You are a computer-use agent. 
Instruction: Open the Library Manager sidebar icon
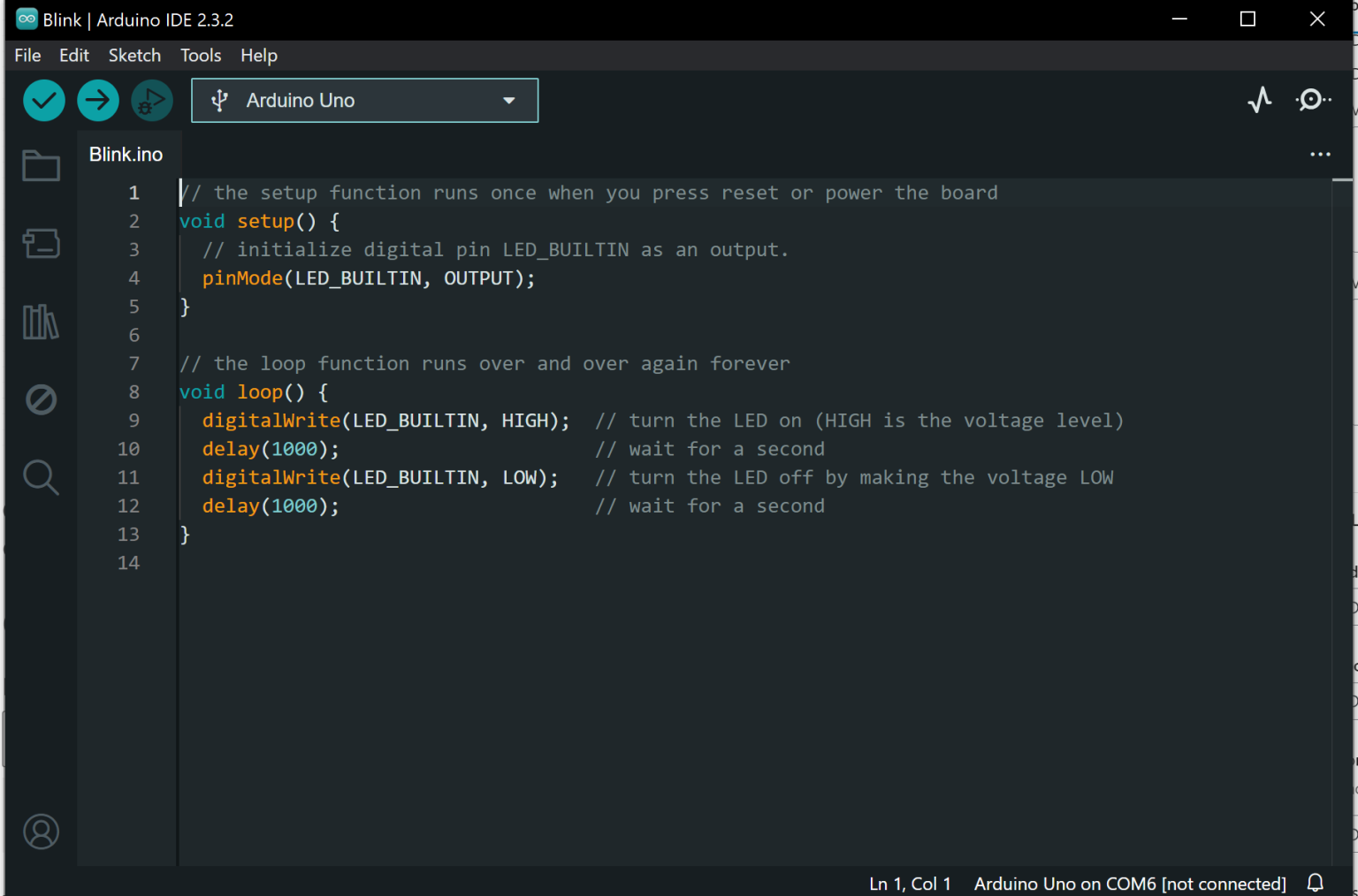tap(41, 322)
